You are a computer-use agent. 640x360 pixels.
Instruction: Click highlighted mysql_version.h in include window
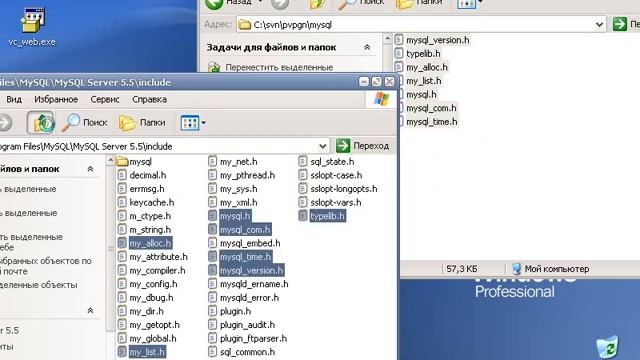[246, 271]
